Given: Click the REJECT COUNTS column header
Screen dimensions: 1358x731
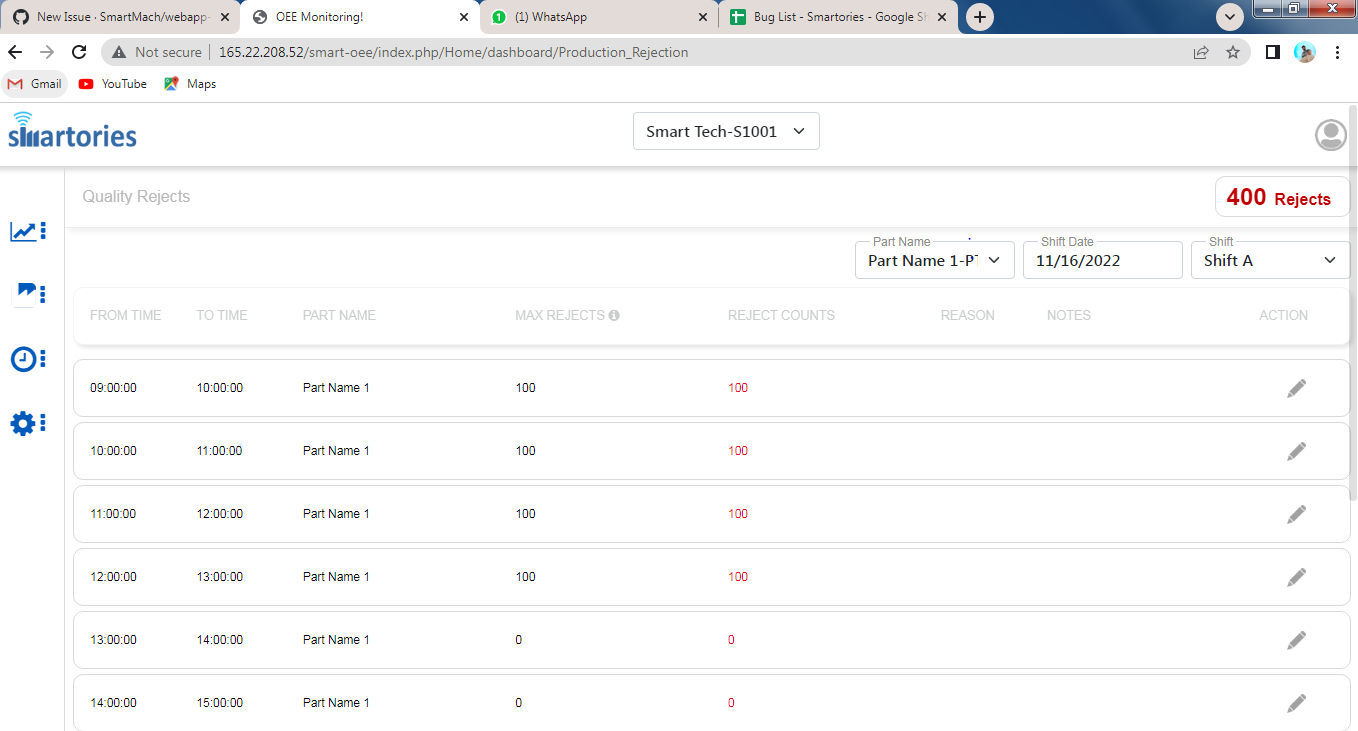Looking at the screenshot, I should tap(781, 315).
